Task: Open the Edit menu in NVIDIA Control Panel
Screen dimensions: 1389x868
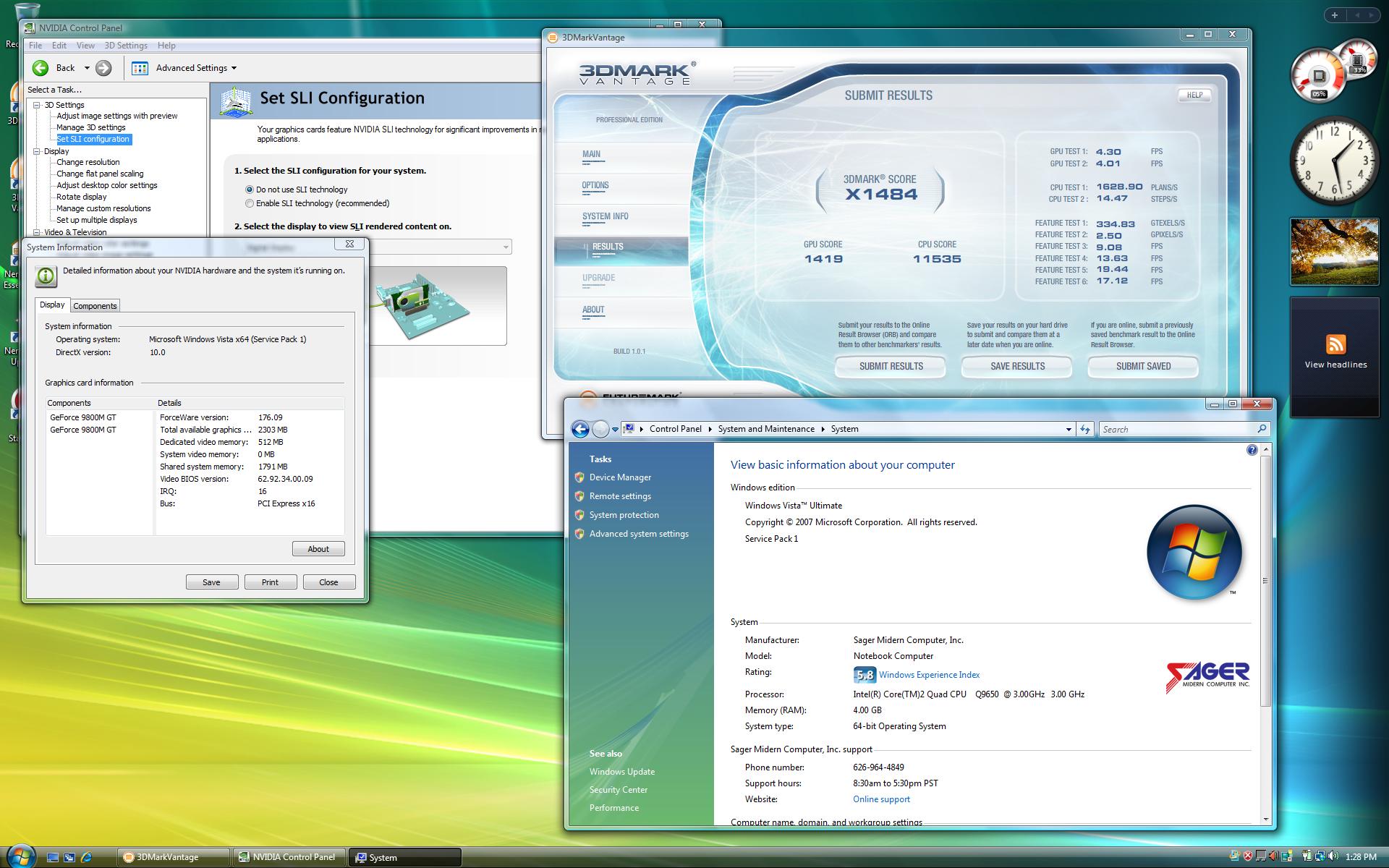Action: click(x=59, y=46)
